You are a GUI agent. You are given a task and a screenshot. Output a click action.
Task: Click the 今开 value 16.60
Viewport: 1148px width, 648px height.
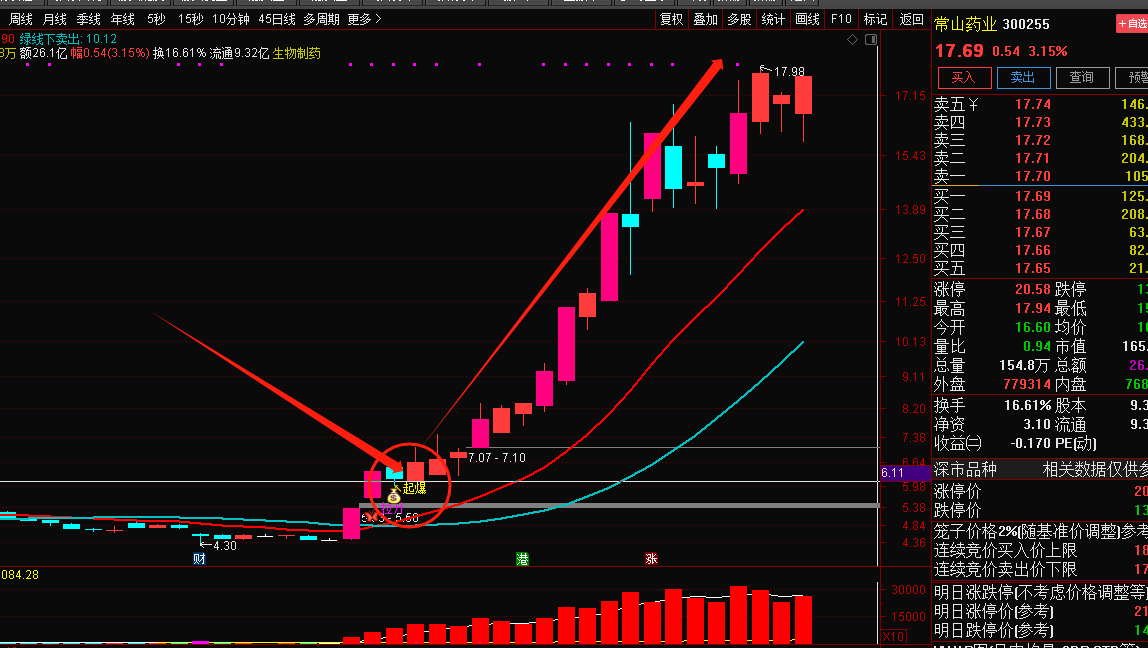tap(1032, 327)
